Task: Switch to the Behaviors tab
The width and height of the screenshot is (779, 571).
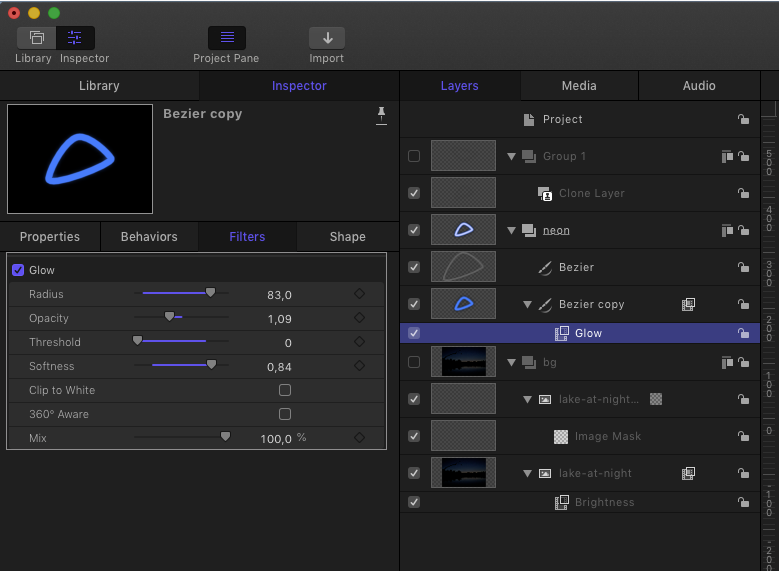Action: 149,237
